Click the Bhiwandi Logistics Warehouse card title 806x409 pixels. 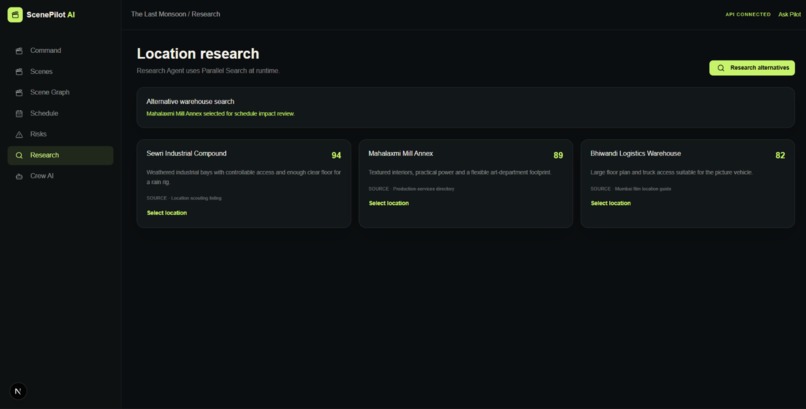pos(635,154)
